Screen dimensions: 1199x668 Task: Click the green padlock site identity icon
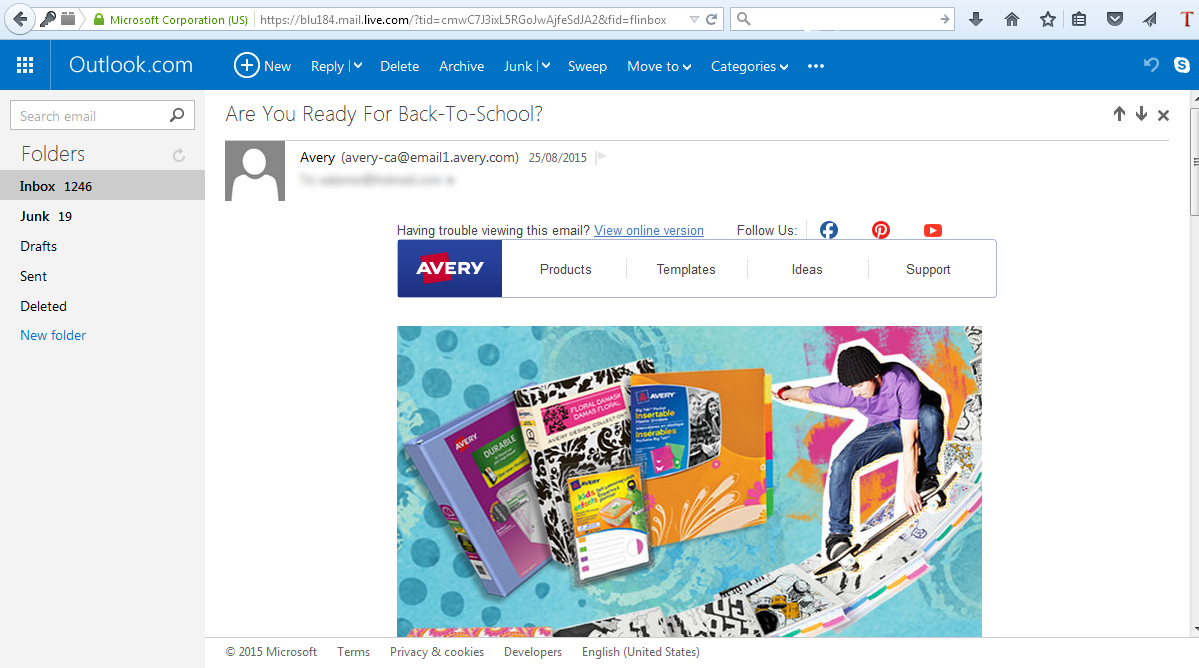click(x=99, y=19)
